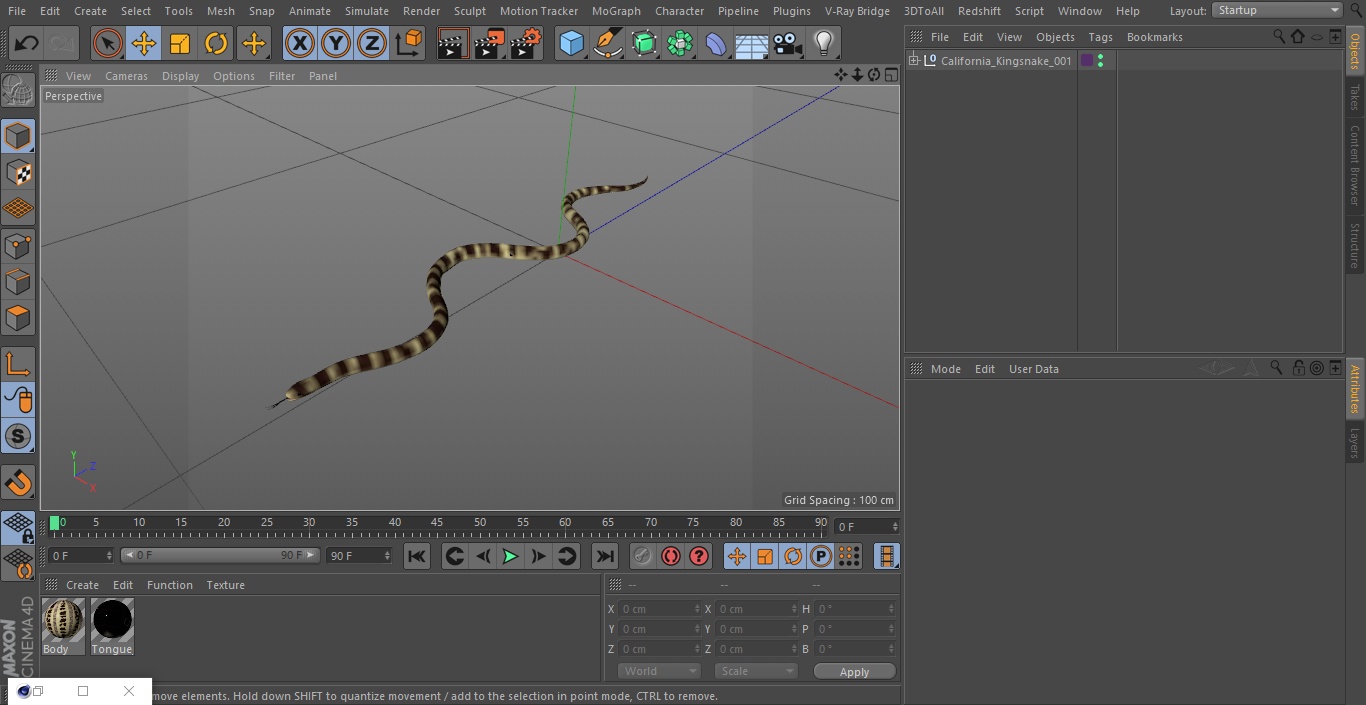1366x705 pixels.
Task: Toggle the coordinate system cube icon
Action: 409,43
